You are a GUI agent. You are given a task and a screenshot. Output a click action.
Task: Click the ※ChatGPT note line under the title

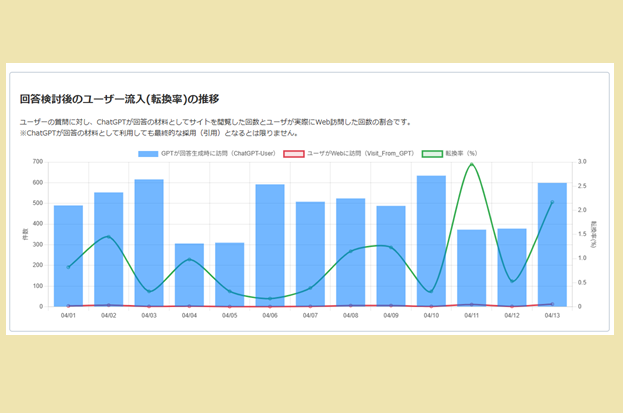pos(159,133)
